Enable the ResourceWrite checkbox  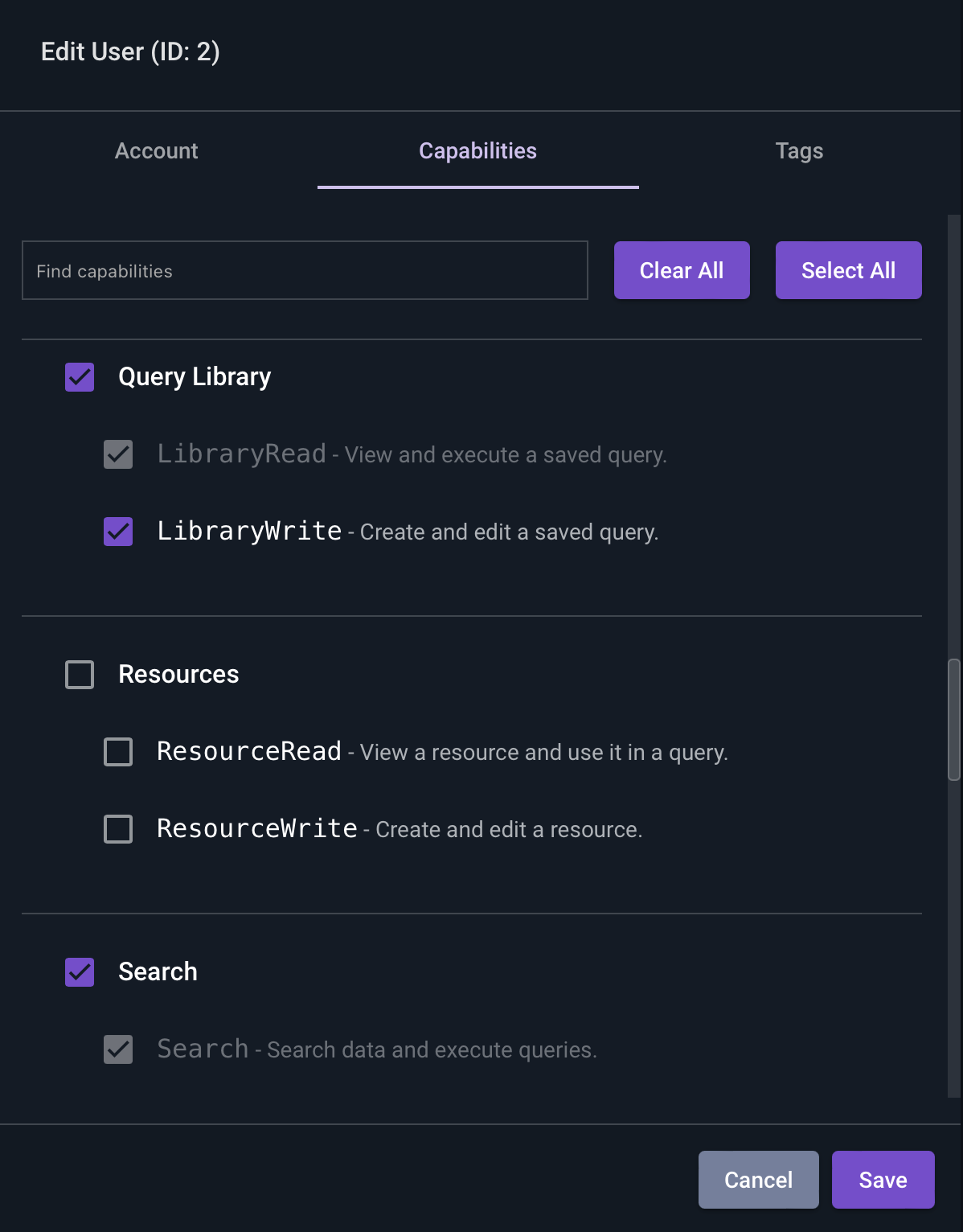click(118, 829)
